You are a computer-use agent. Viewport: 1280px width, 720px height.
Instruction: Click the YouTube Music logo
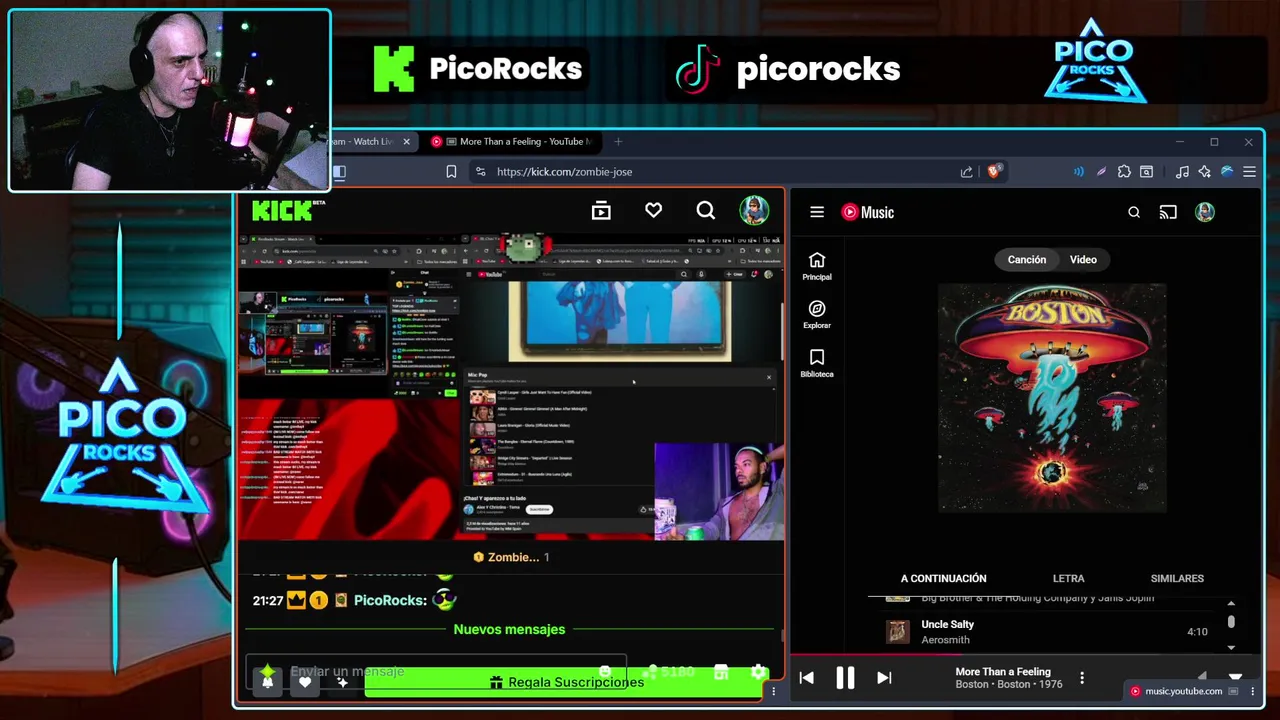(867, 212)
